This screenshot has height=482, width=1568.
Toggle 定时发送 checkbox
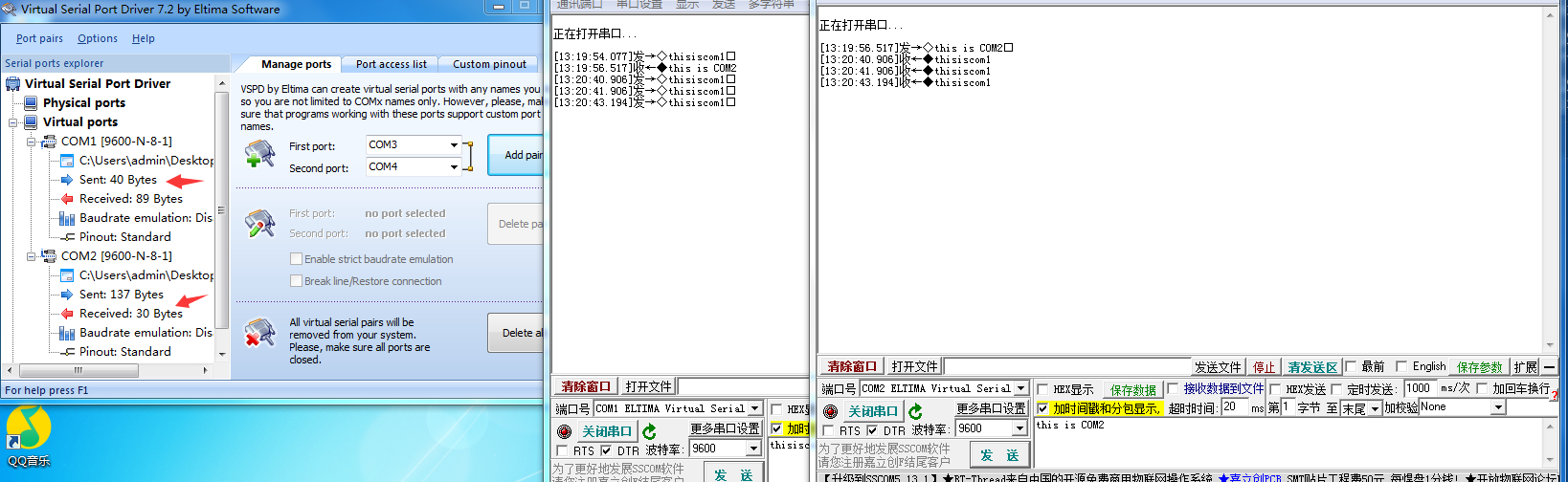(x=1336, y=389)
